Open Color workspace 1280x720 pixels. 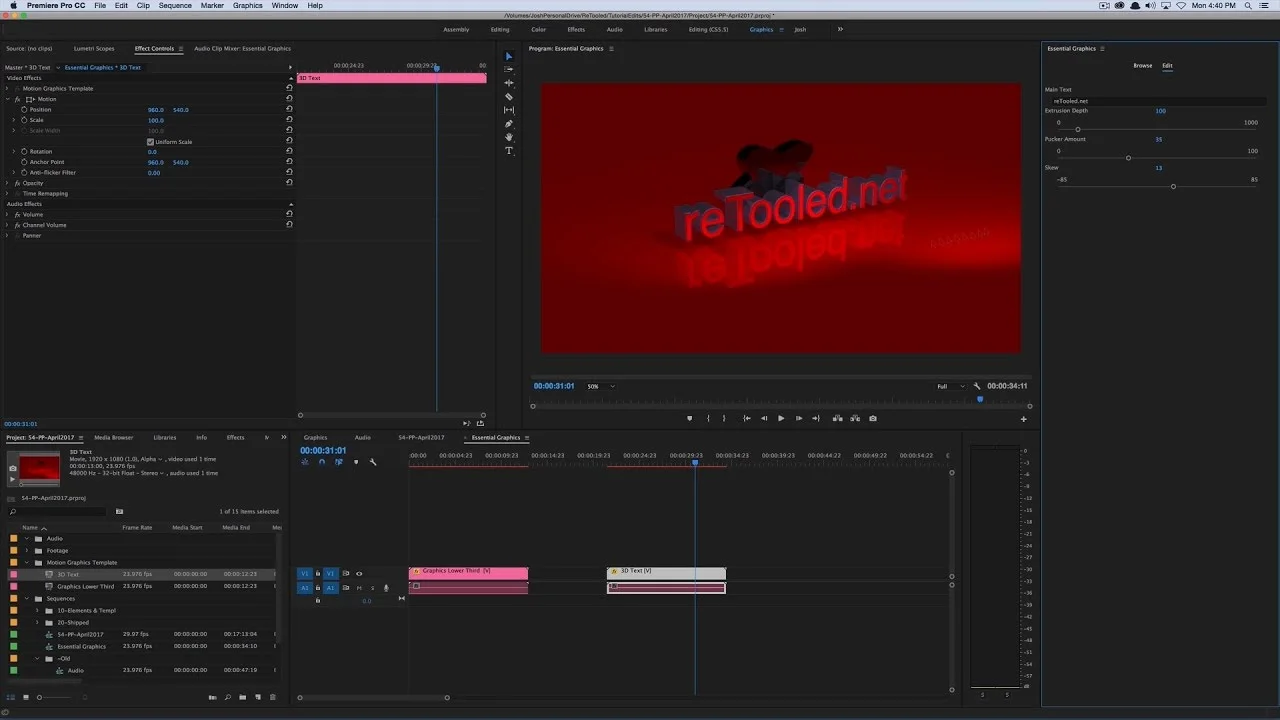point(538,29)
